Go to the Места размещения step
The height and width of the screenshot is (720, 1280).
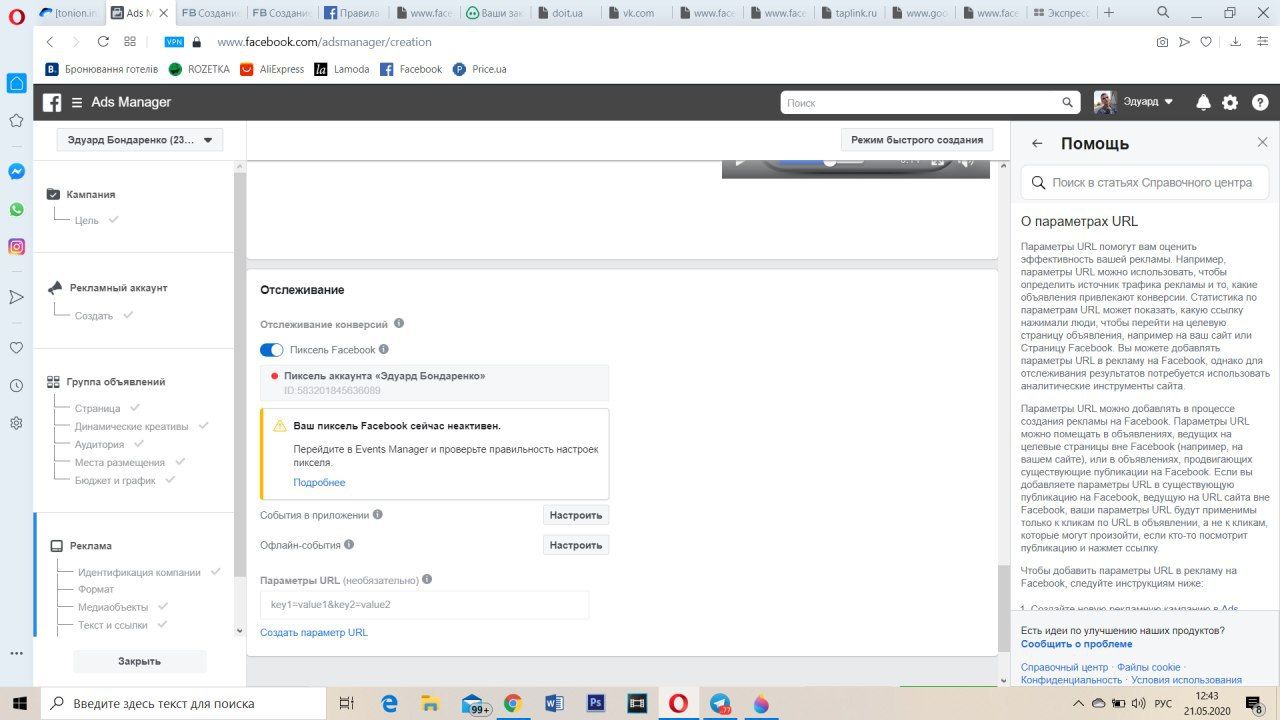click(120, 462)
